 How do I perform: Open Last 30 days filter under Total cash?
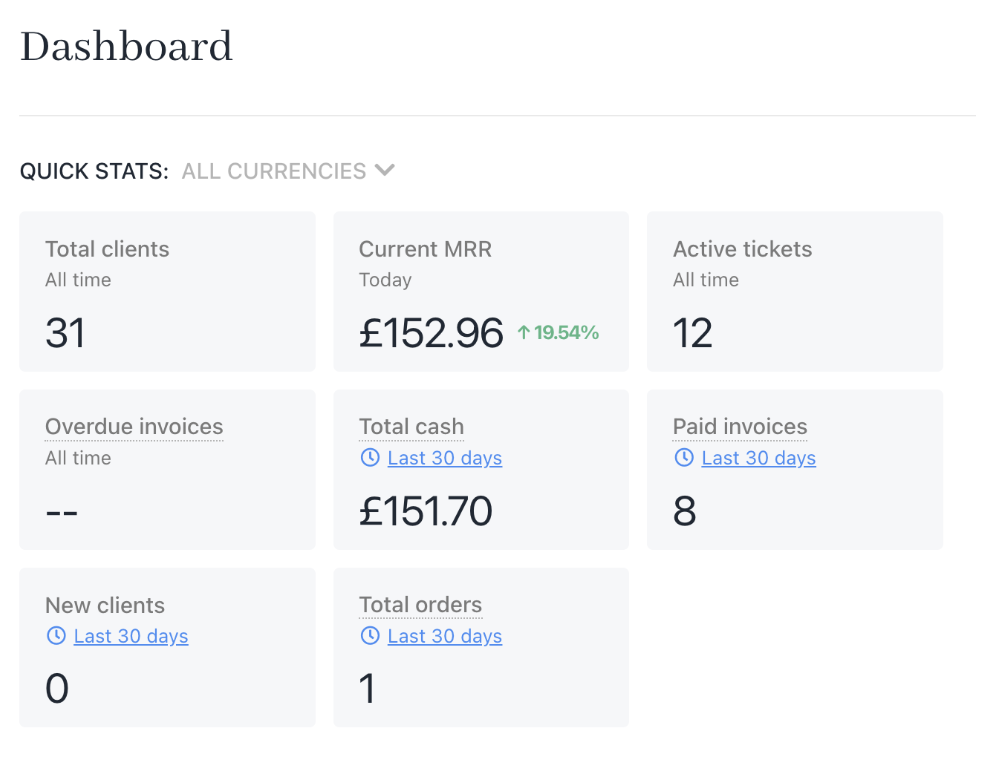tap(444, 458)
